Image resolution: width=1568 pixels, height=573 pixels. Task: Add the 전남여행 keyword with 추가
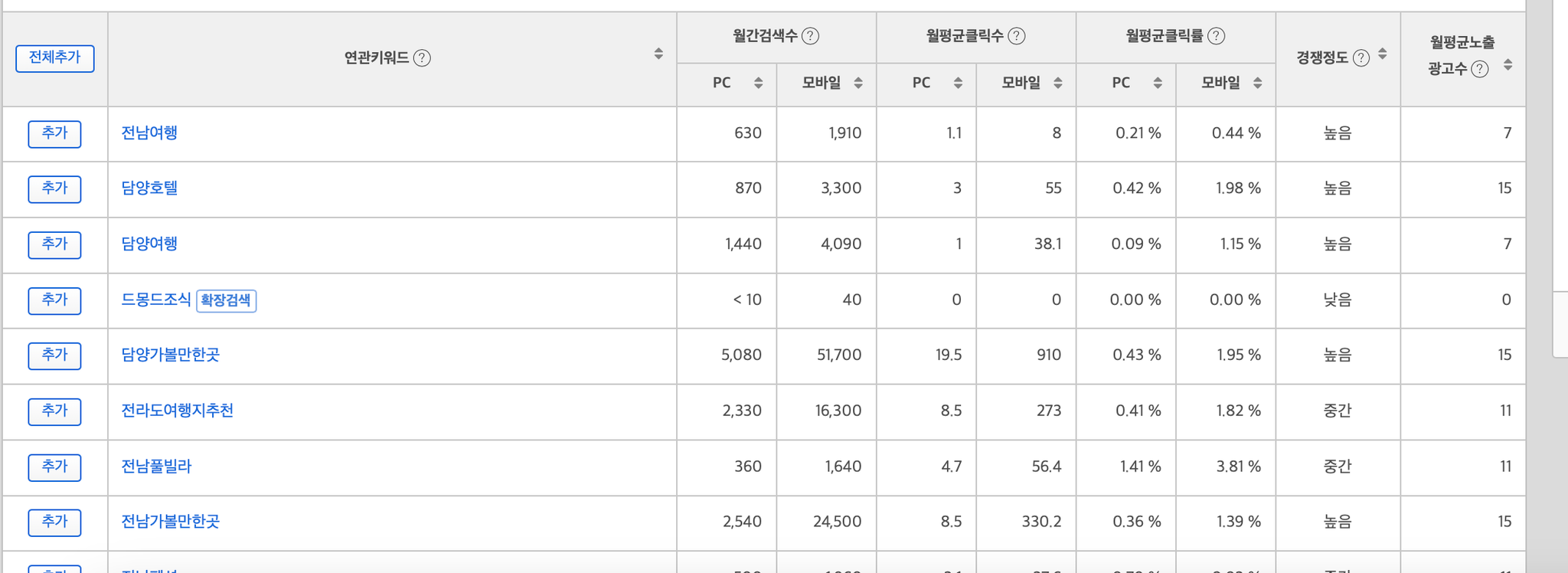tap(54, 133)
